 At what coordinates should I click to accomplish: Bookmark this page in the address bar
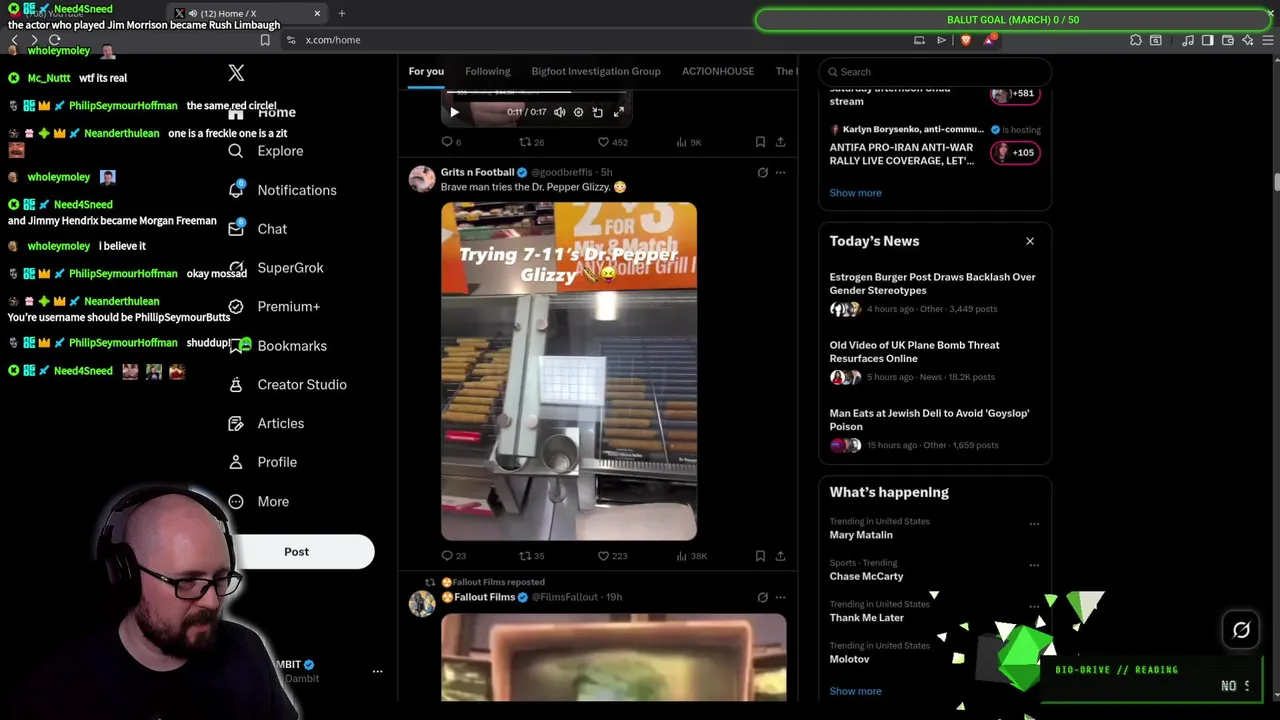[x=264, y=40]
